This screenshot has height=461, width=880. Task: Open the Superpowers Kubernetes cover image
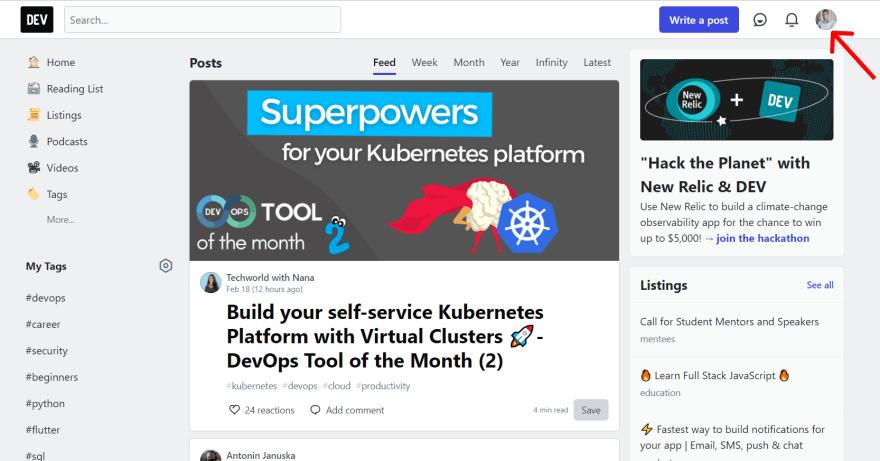[404, 170]
